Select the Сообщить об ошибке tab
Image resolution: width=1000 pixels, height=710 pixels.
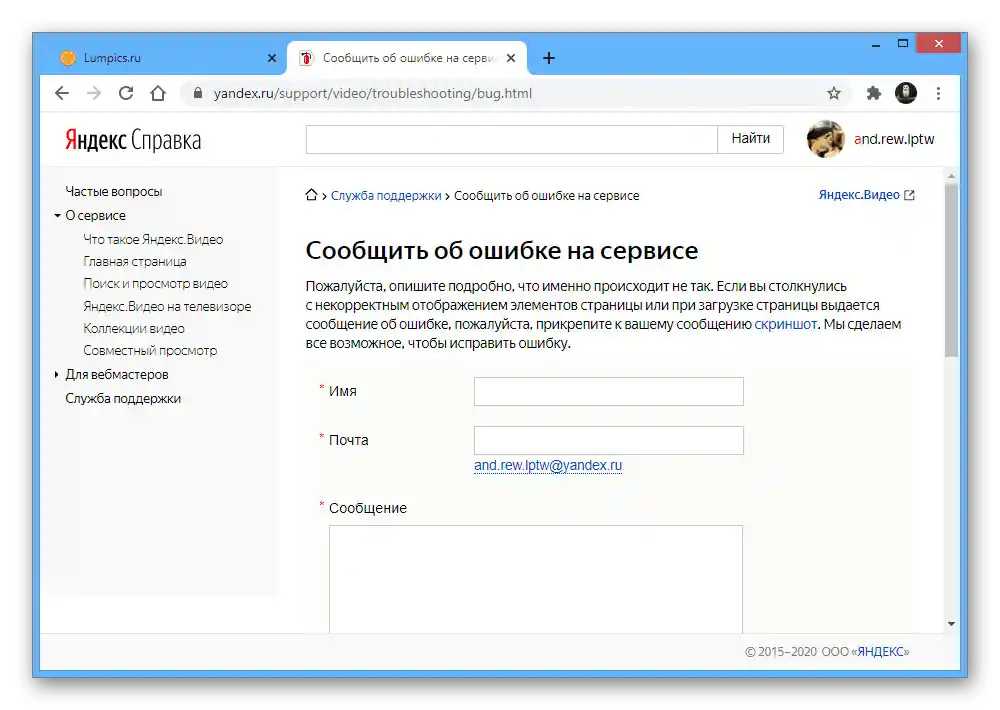click(x=407, y=58)
